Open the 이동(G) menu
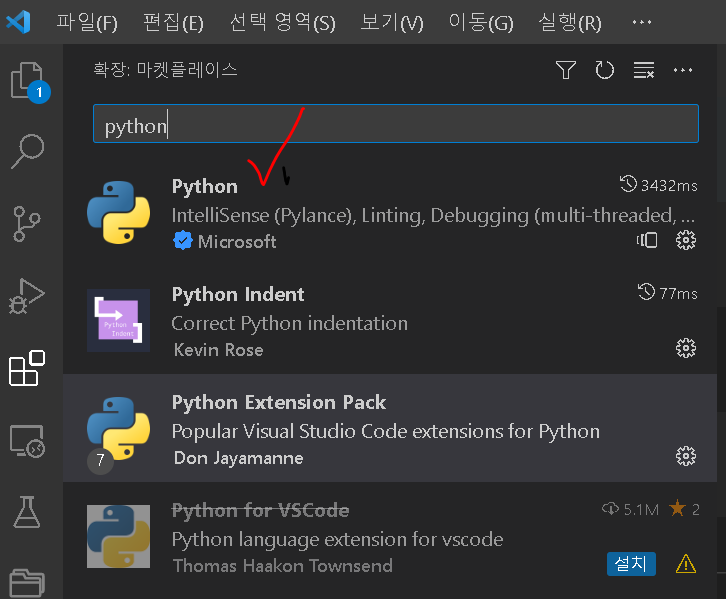 pyautogui.click(x=482, y=22)
